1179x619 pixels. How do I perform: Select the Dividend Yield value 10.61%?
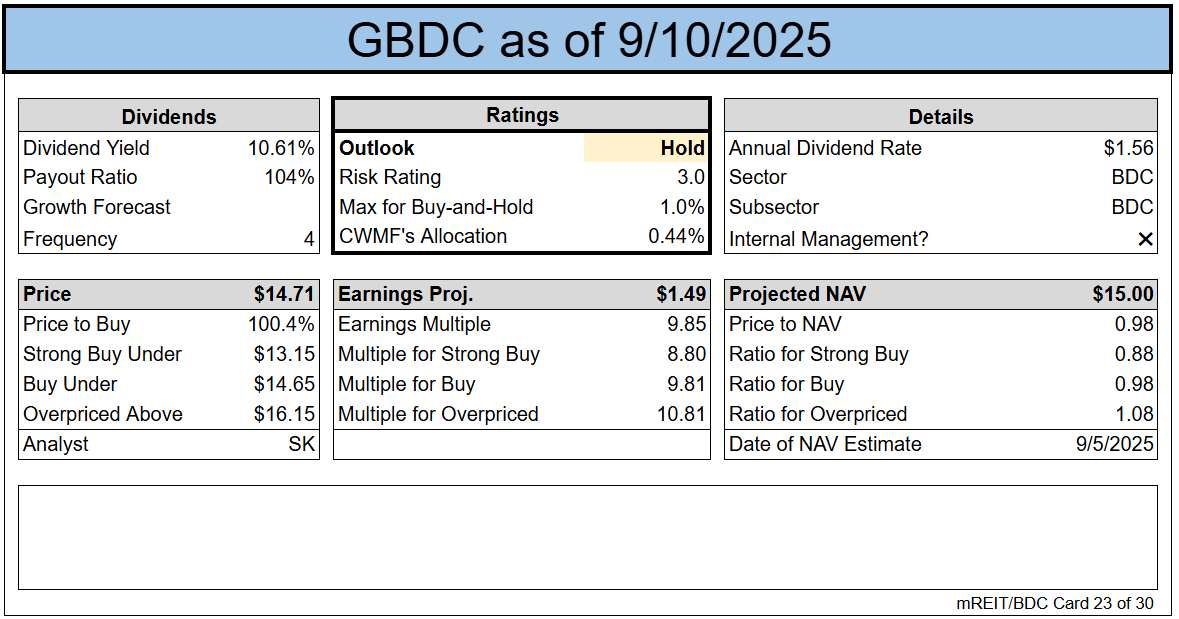pyautogui.click(x=281, y=148)
